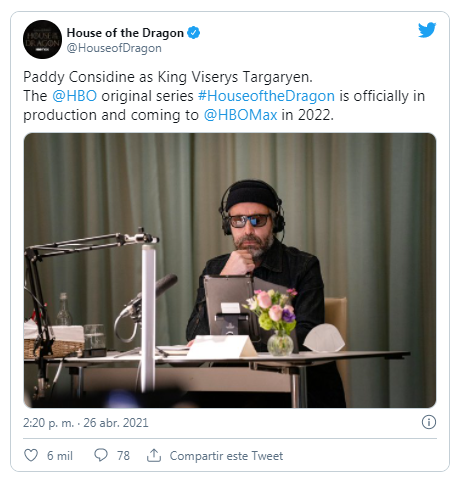Click the tweet text about Paddy Considine

(x=224, y=96)
